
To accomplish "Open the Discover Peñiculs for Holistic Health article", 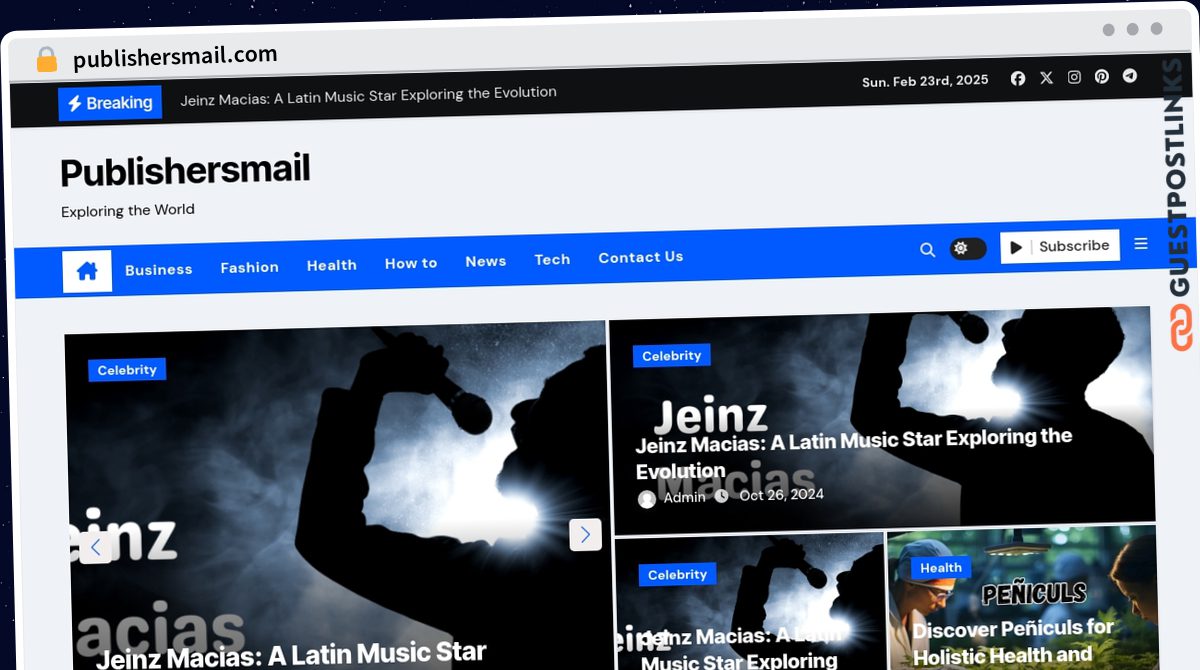I will point(1012,642).
